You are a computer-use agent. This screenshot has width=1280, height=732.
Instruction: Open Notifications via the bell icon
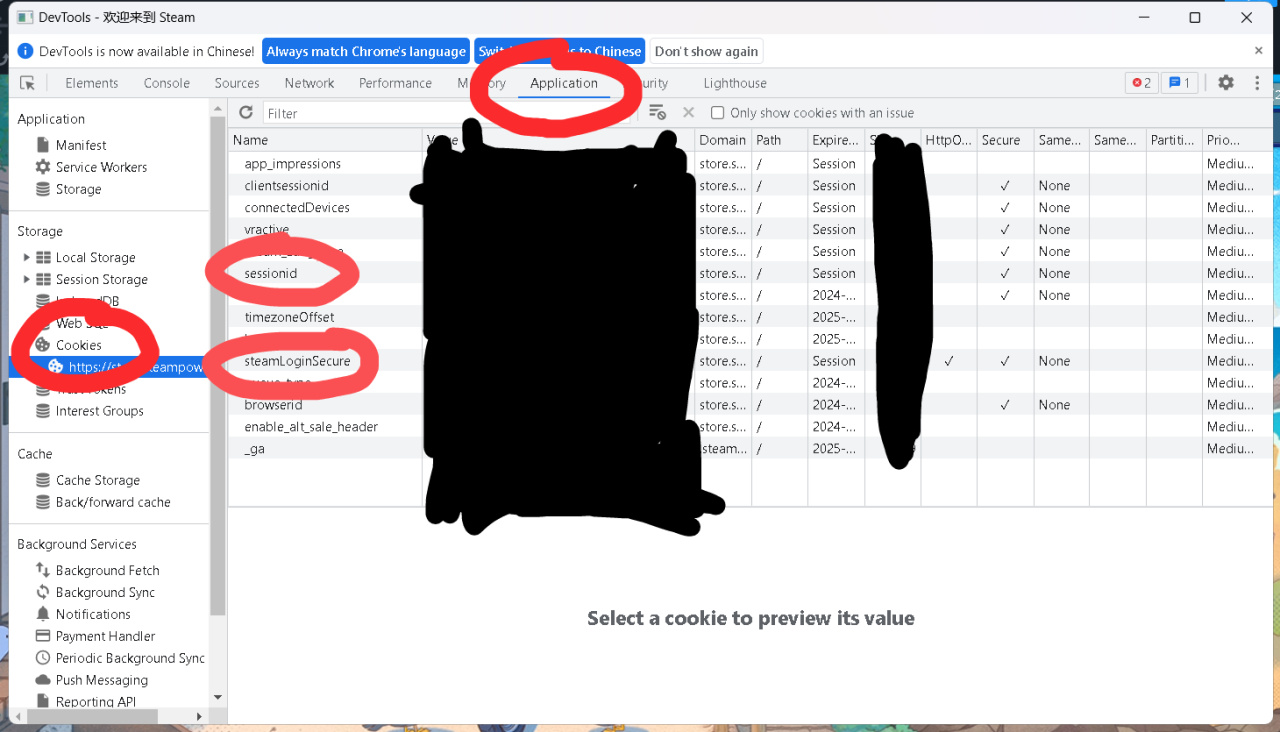[x=43, y=614]
